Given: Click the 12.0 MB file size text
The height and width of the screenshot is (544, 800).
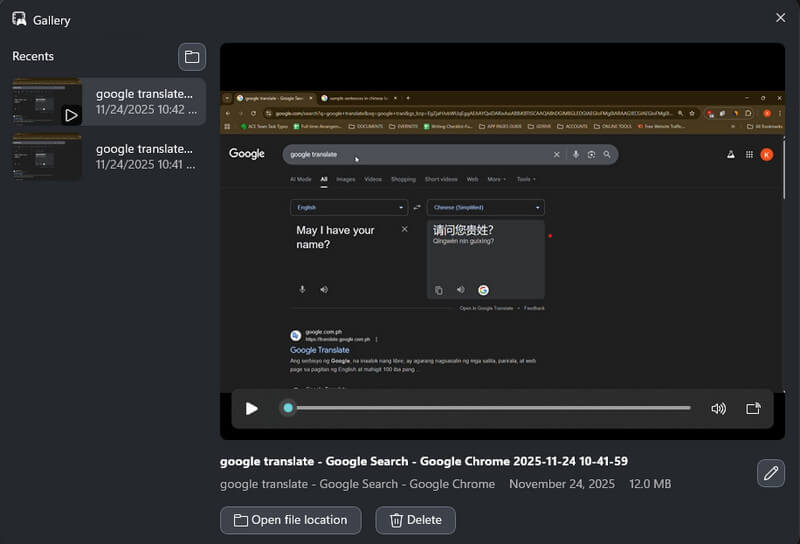Looking at the screenshot, I should pyautogui.click(x=650, y=484).
